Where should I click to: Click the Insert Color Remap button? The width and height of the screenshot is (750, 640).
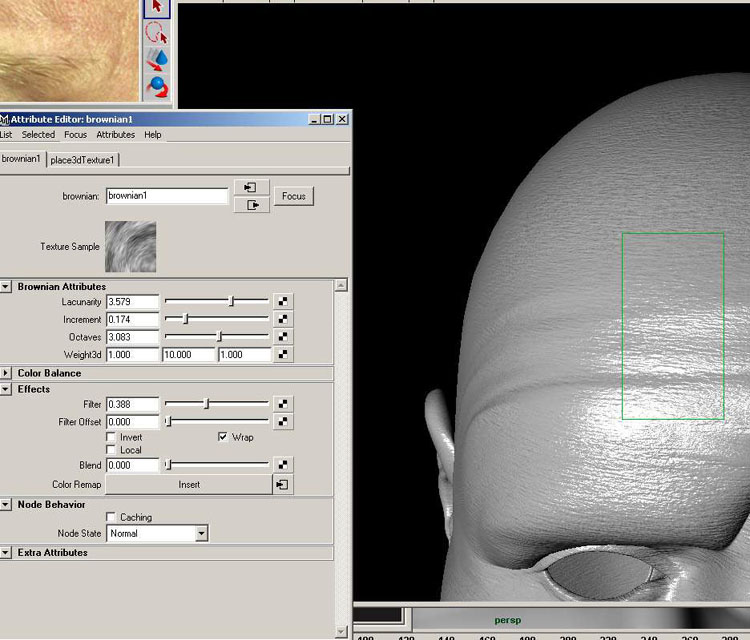pyautogui.click(x=189, y=485)
